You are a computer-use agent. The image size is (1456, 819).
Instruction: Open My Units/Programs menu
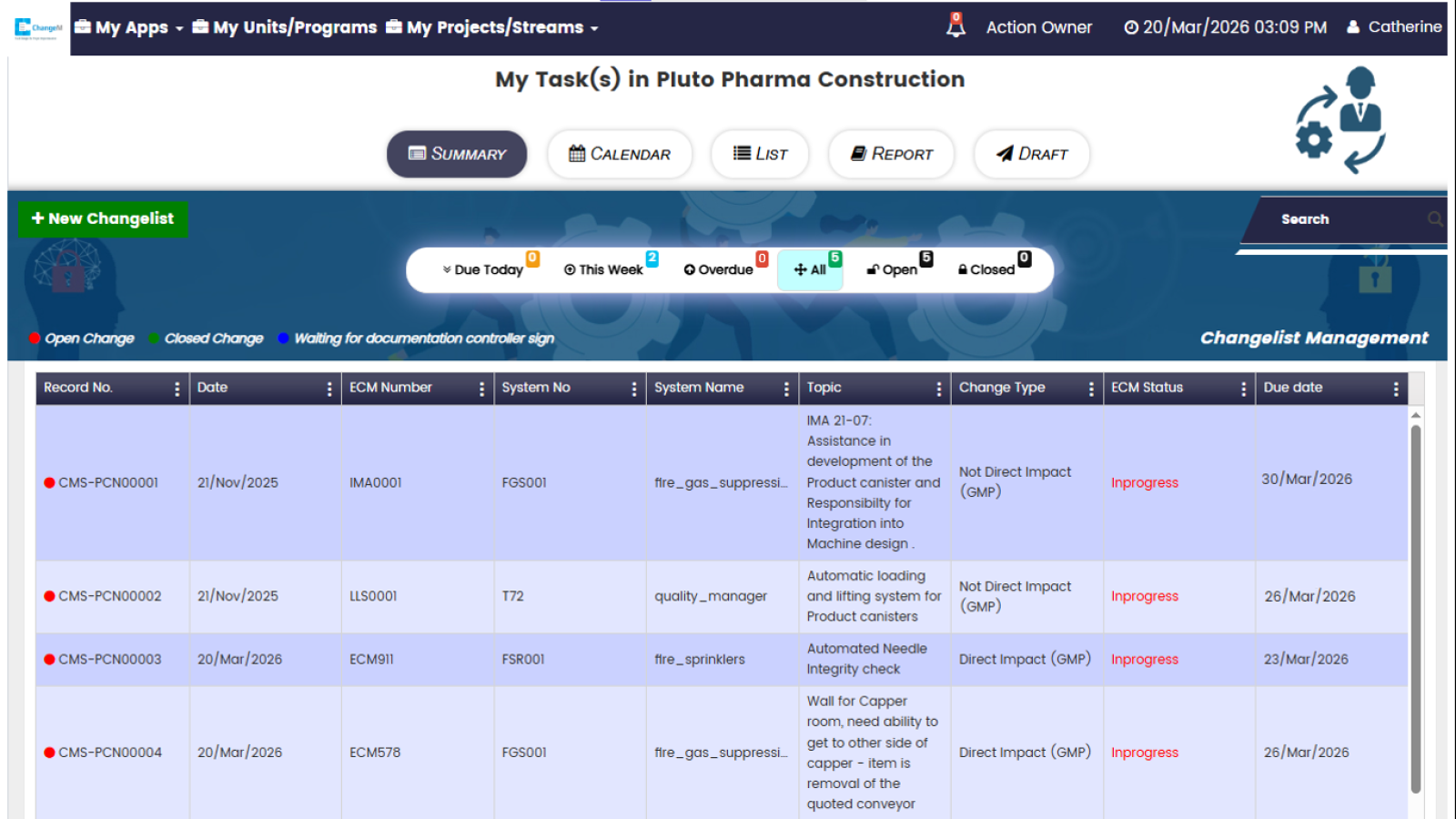click(284, 27)
